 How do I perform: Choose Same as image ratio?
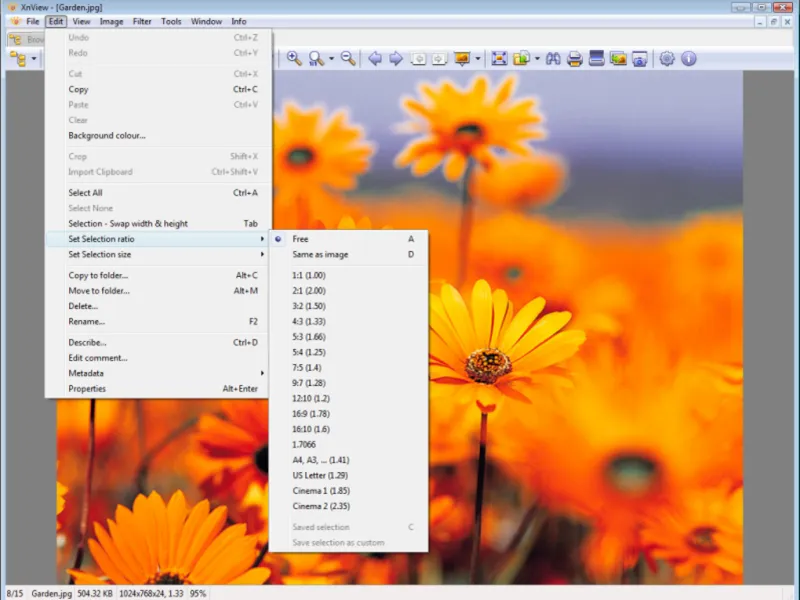coord(349,254)
